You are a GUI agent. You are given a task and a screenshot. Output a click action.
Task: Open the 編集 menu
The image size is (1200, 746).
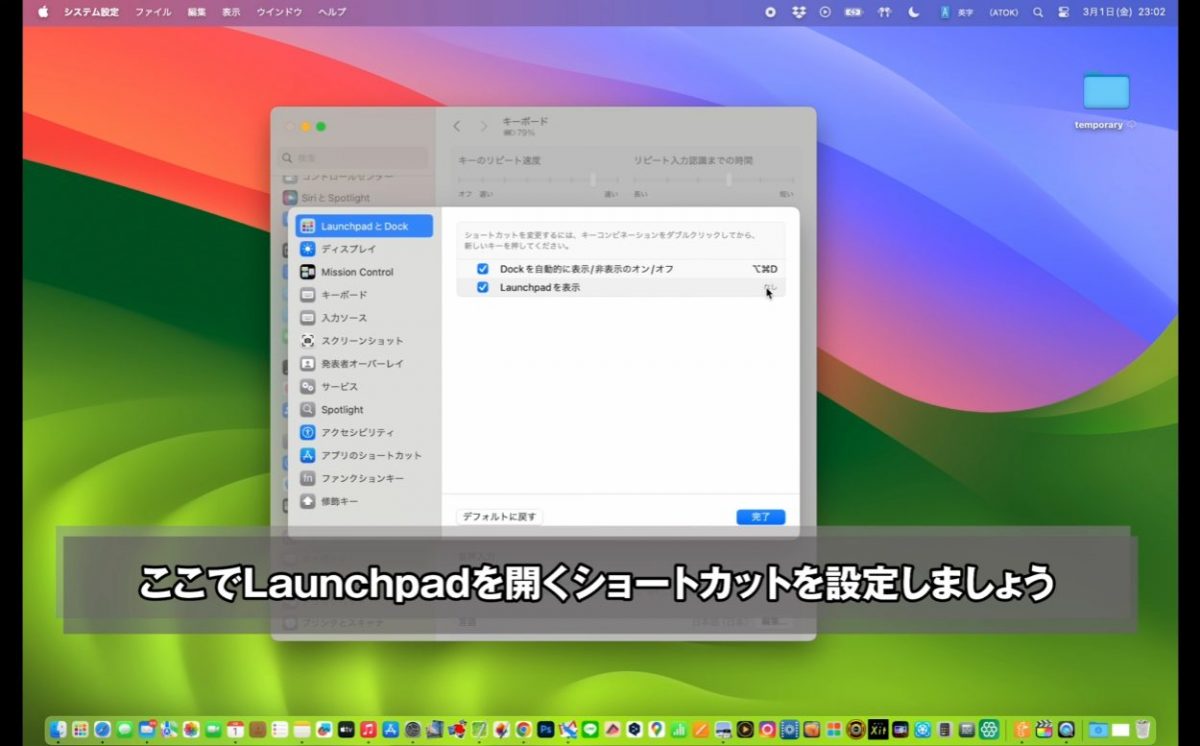coord(197,12)
